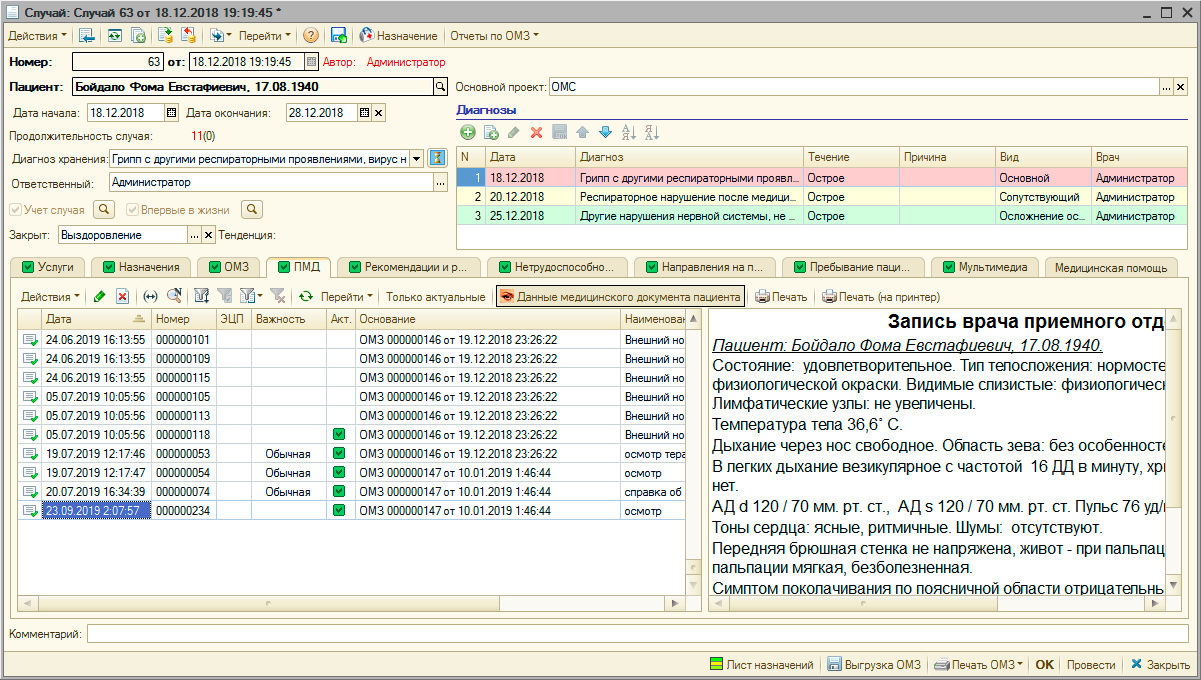The width and height of the screenshot is (1201, 680).
Task: Click the hourglass icon beside Диагноз хранения
Action: [x=437, y=158]
